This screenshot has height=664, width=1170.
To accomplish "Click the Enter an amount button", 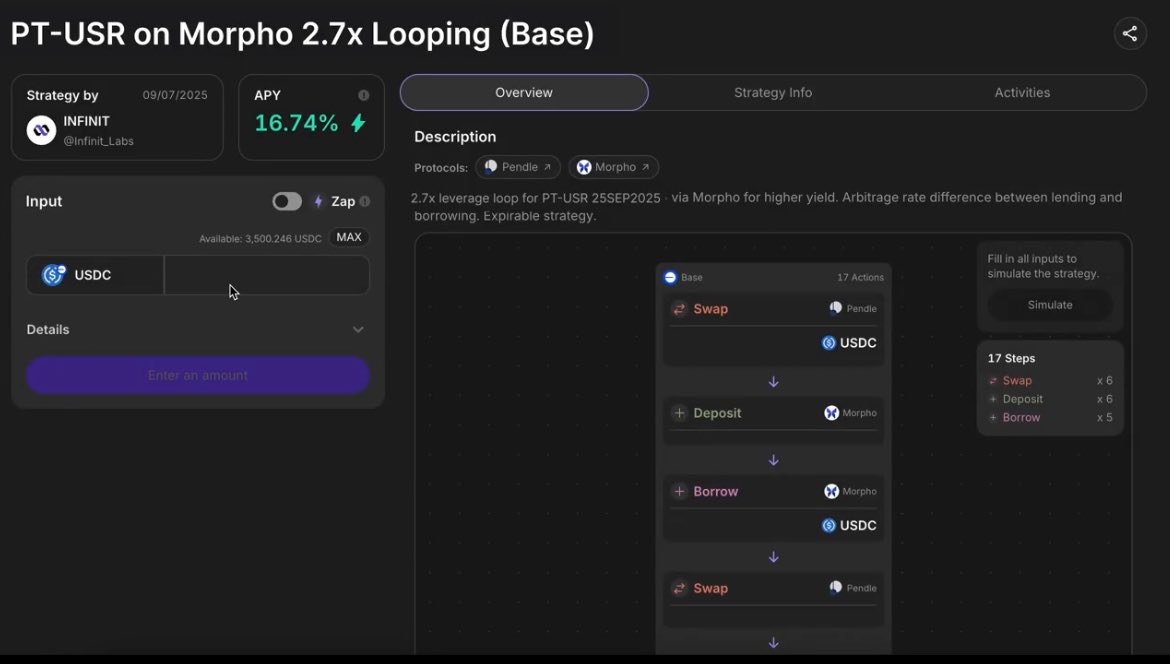I will pyautogui.click(x=198, y=375).
